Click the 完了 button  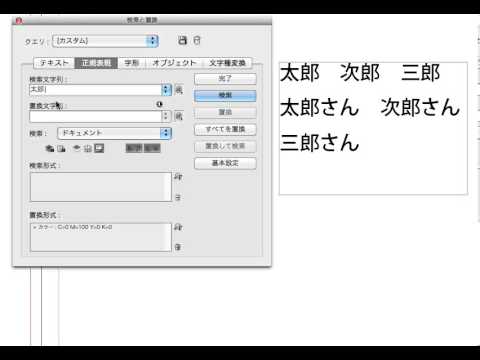[225, 79]
